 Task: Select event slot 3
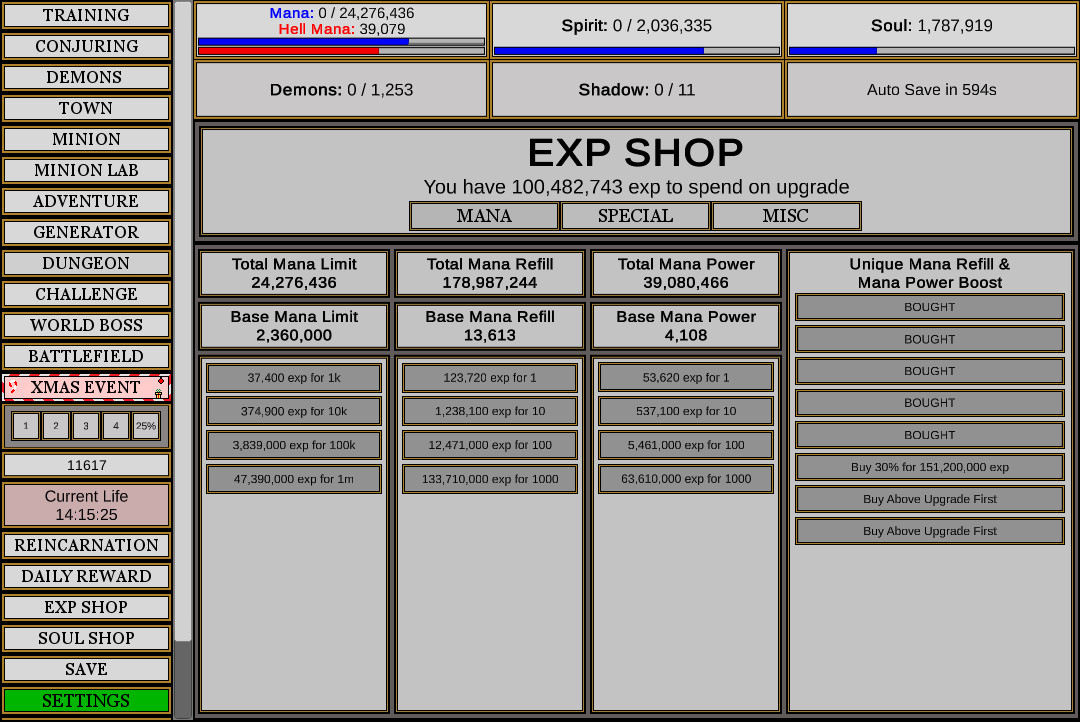point(85,425)
